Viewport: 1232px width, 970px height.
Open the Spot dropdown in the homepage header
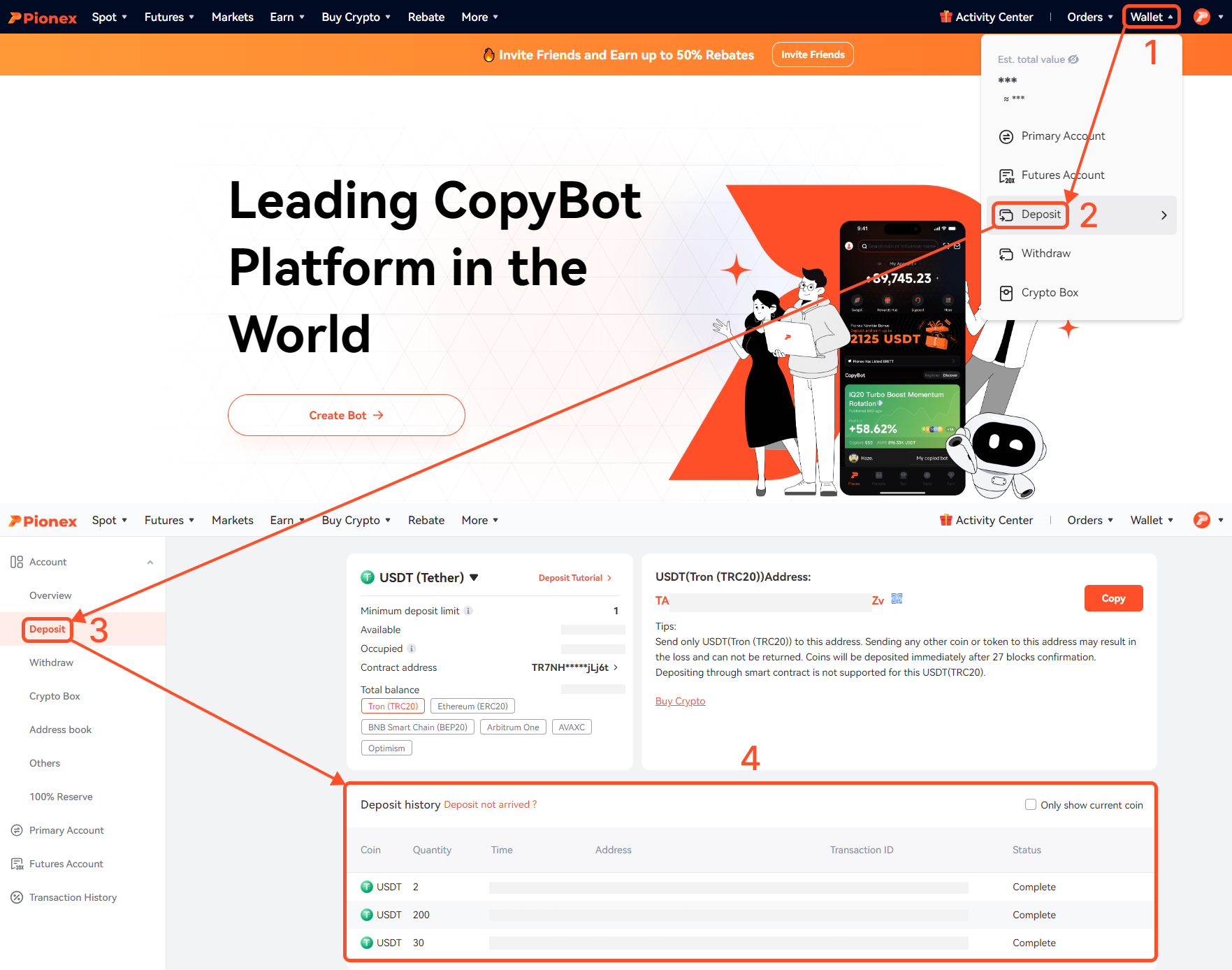110,17
